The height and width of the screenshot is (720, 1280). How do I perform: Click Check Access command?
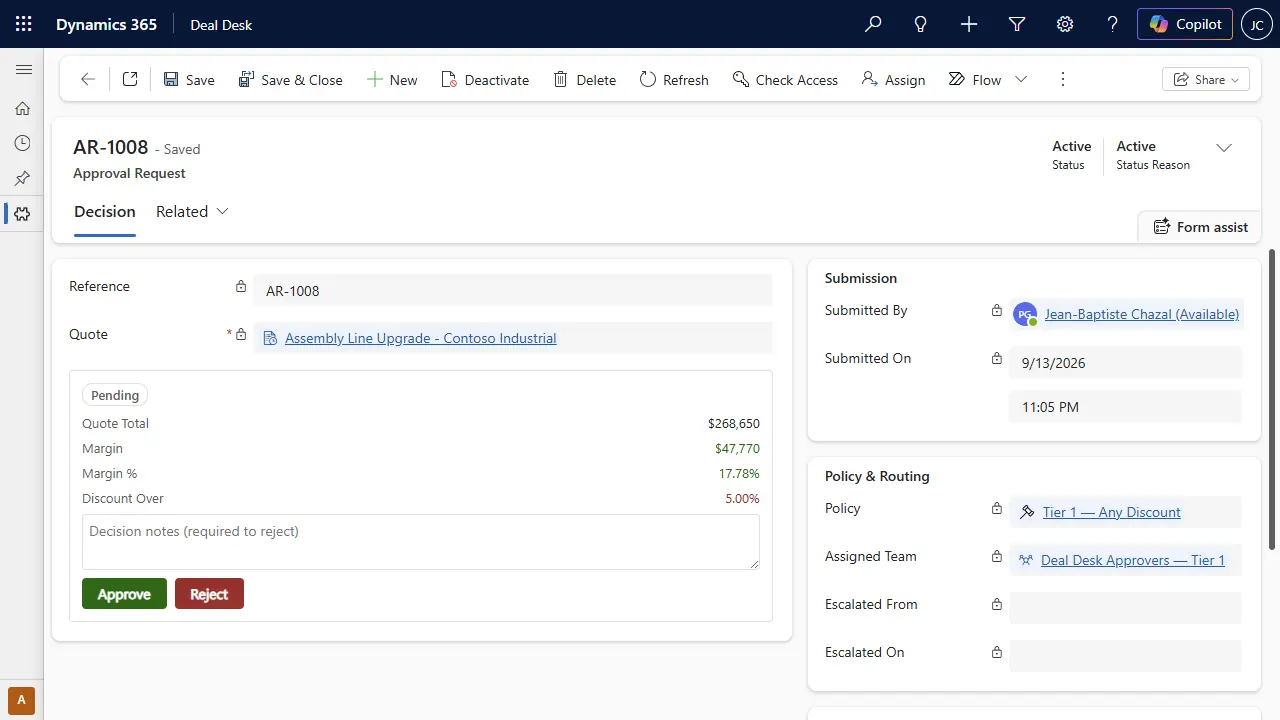click(x=785, y=79)
